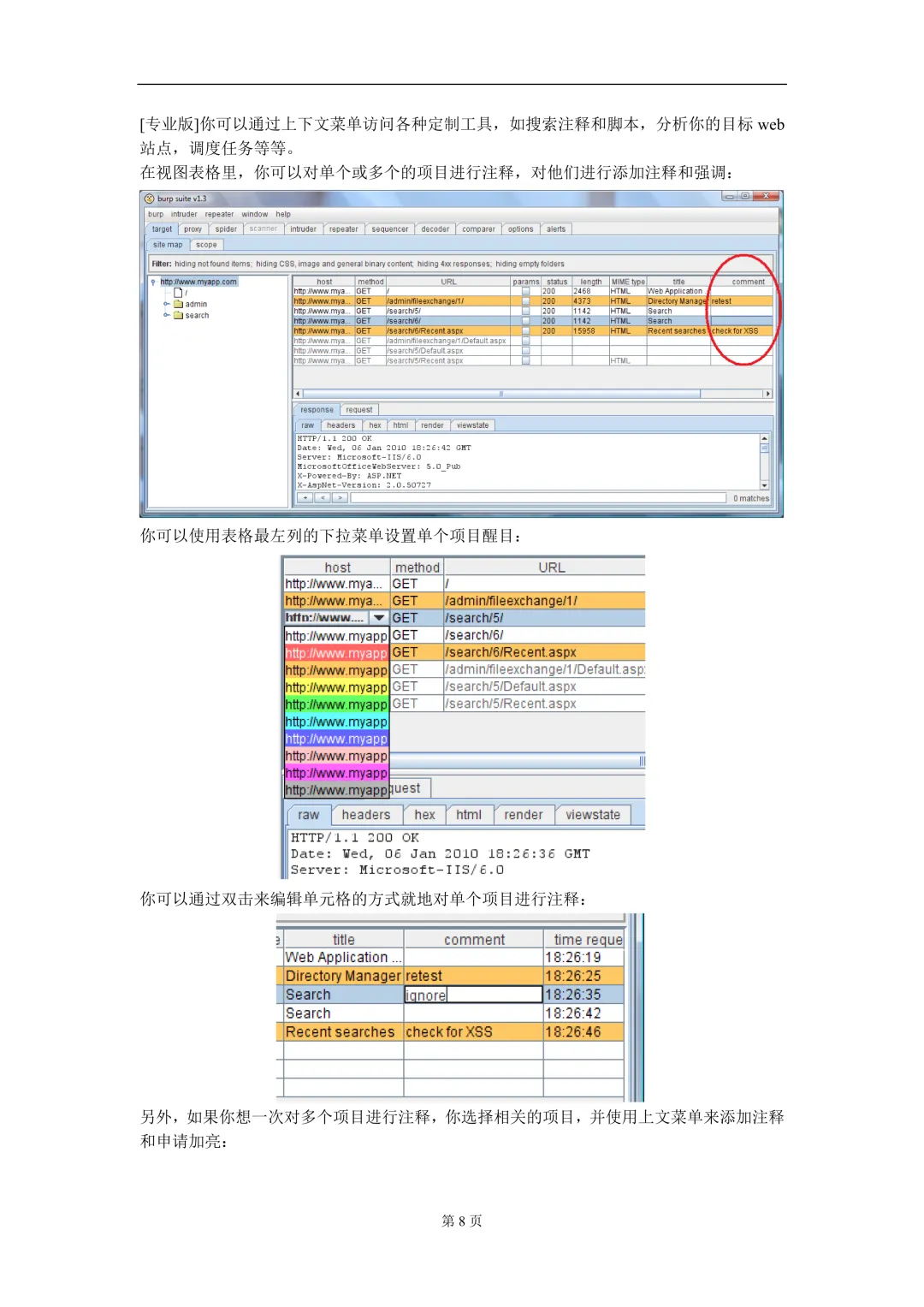
Task: Open the 'burp' menu in menu bar
Action: click(156, 214)
